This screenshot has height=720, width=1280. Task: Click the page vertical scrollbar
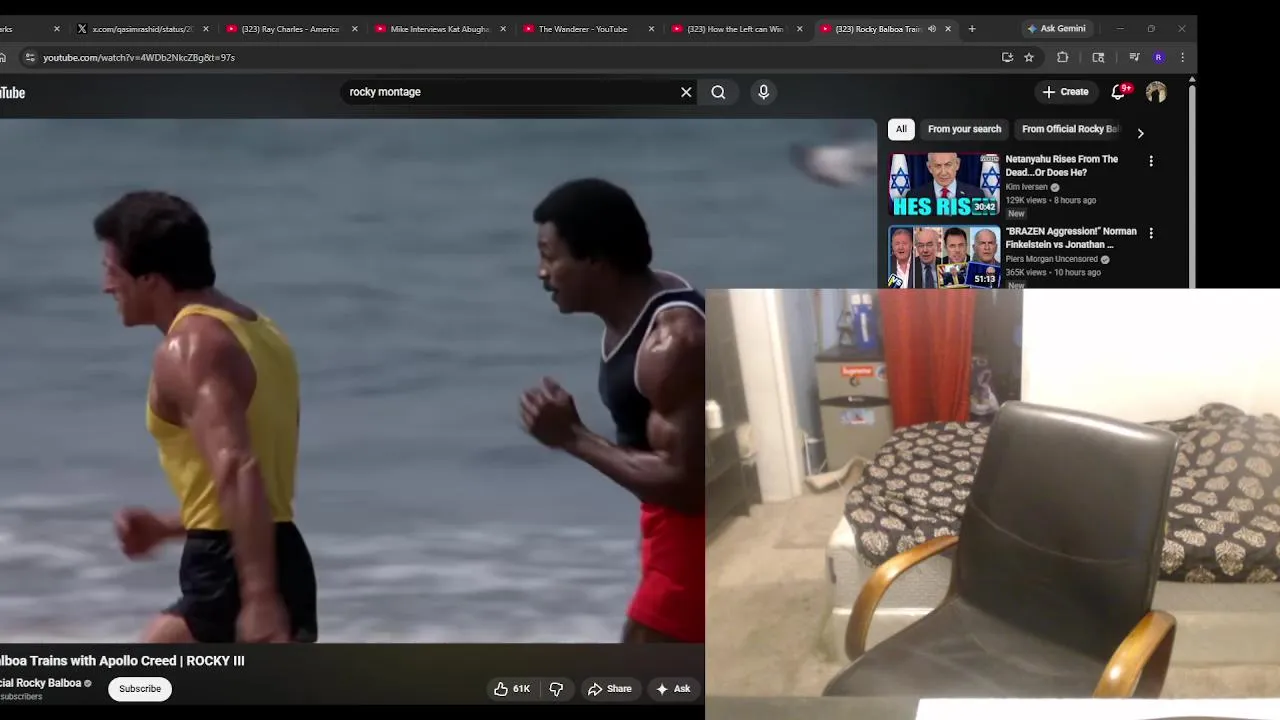click(1191, 185)
